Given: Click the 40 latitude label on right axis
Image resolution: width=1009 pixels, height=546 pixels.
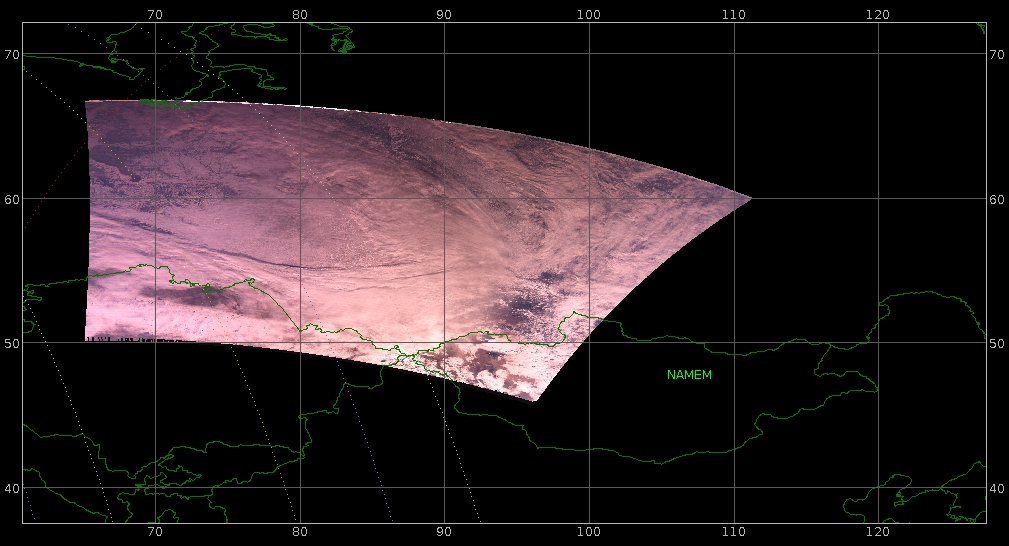Looking at the screenshot, I should 997,489.
